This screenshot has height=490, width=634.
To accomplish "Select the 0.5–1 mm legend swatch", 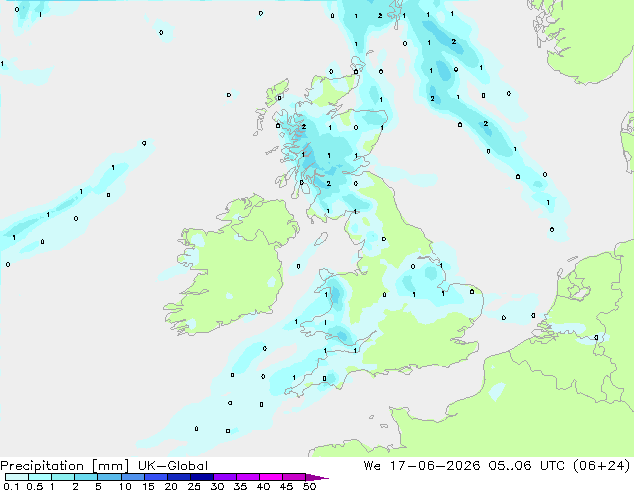I will pyautogui.click(x=40, y=477).
